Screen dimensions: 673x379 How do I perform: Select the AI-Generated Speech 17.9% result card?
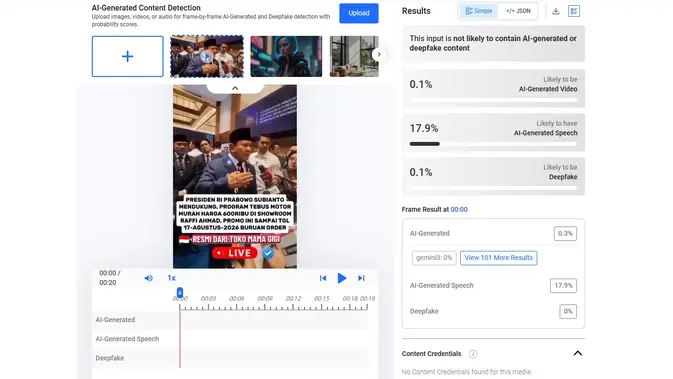coord(493,132)
